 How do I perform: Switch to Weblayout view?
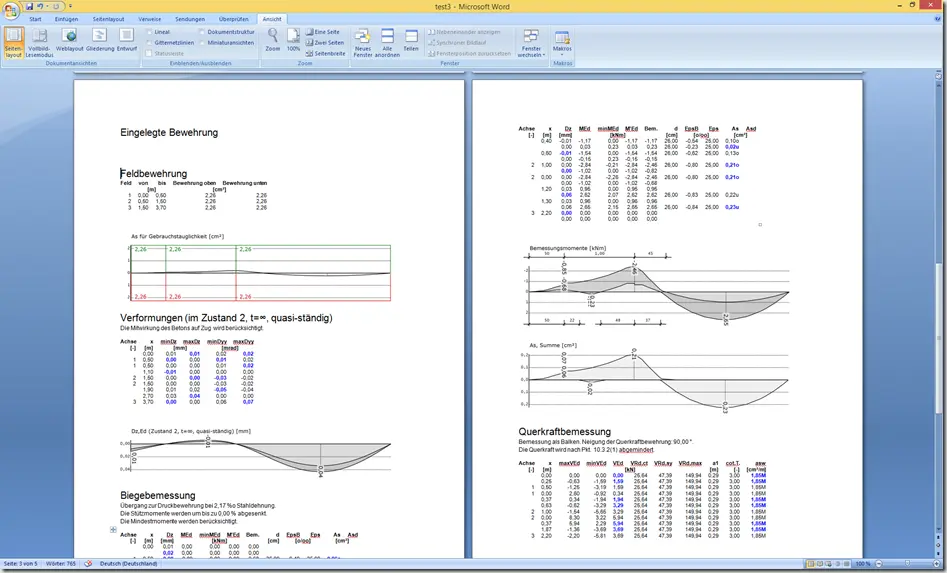[69, 41]
